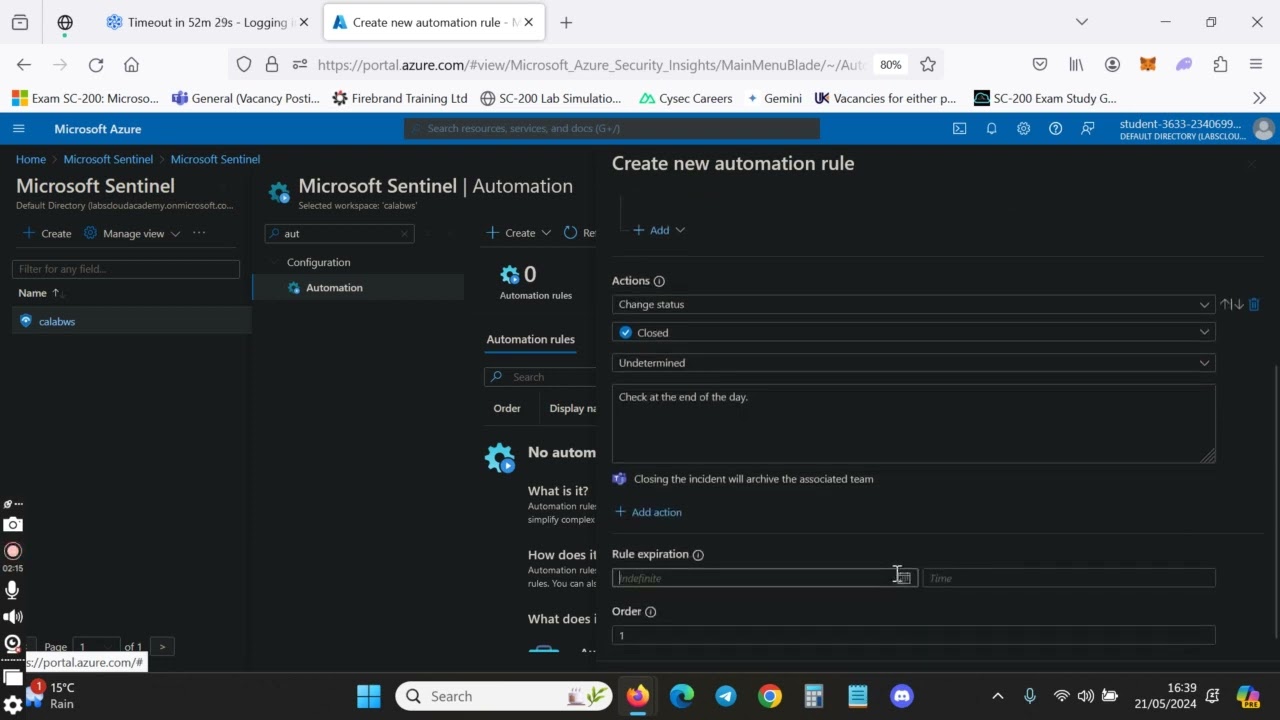Toggle the recorder speaker audio icon

click(13, 617)
